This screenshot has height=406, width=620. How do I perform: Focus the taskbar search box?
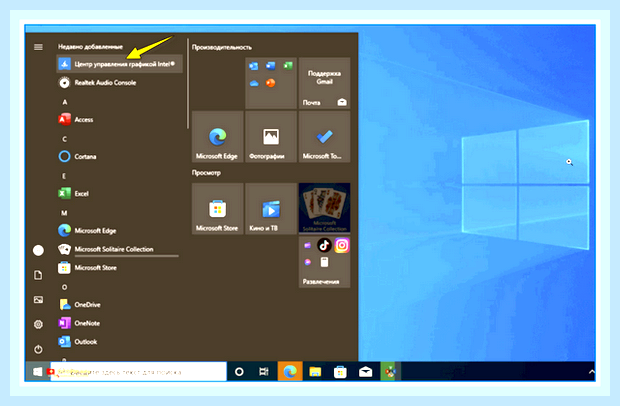tap(138, 372)
